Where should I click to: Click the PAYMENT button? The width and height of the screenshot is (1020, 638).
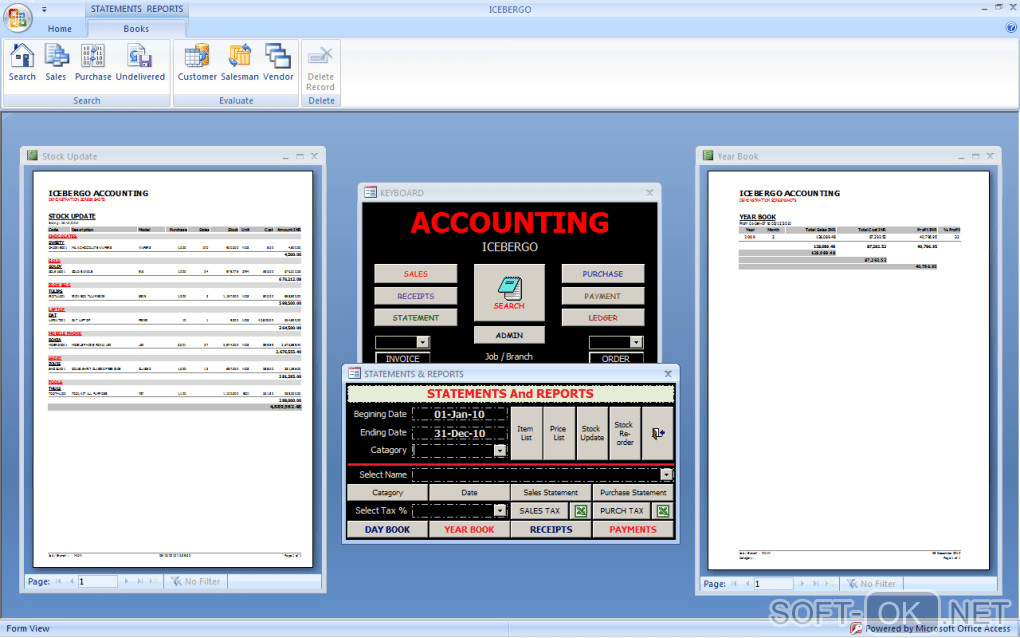(x=602, y=296)
